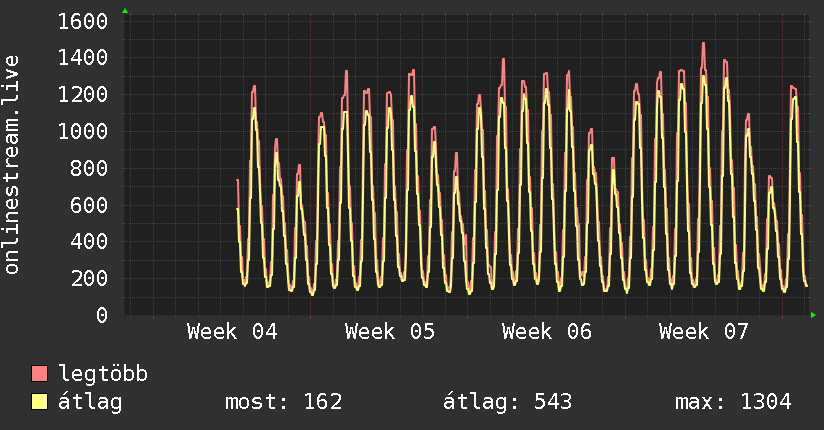Click the 'onlinestream.live' vertical axis title
The height and width of the screenshot is (430, 824).
[12, 165]
